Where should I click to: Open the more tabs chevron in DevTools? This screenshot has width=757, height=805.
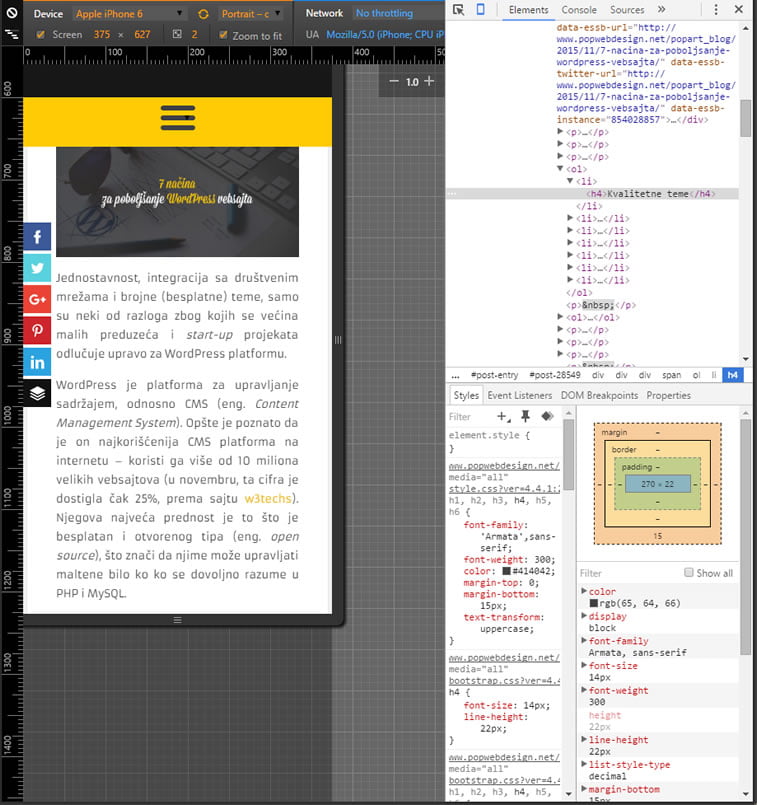(662, 9)
